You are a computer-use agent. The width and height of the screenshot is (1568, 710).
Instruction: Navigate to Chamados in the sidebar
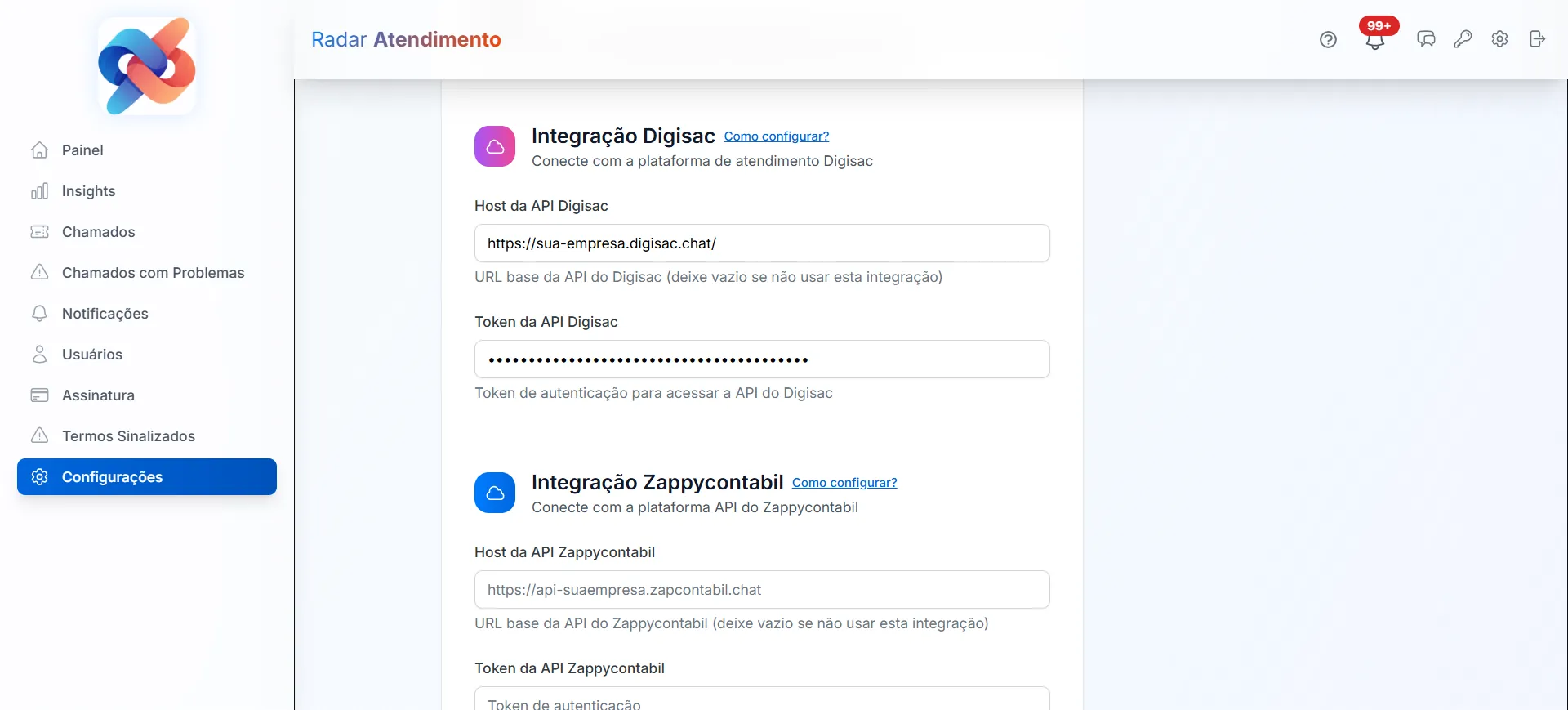pyautogui.click(x=98, y=231)
